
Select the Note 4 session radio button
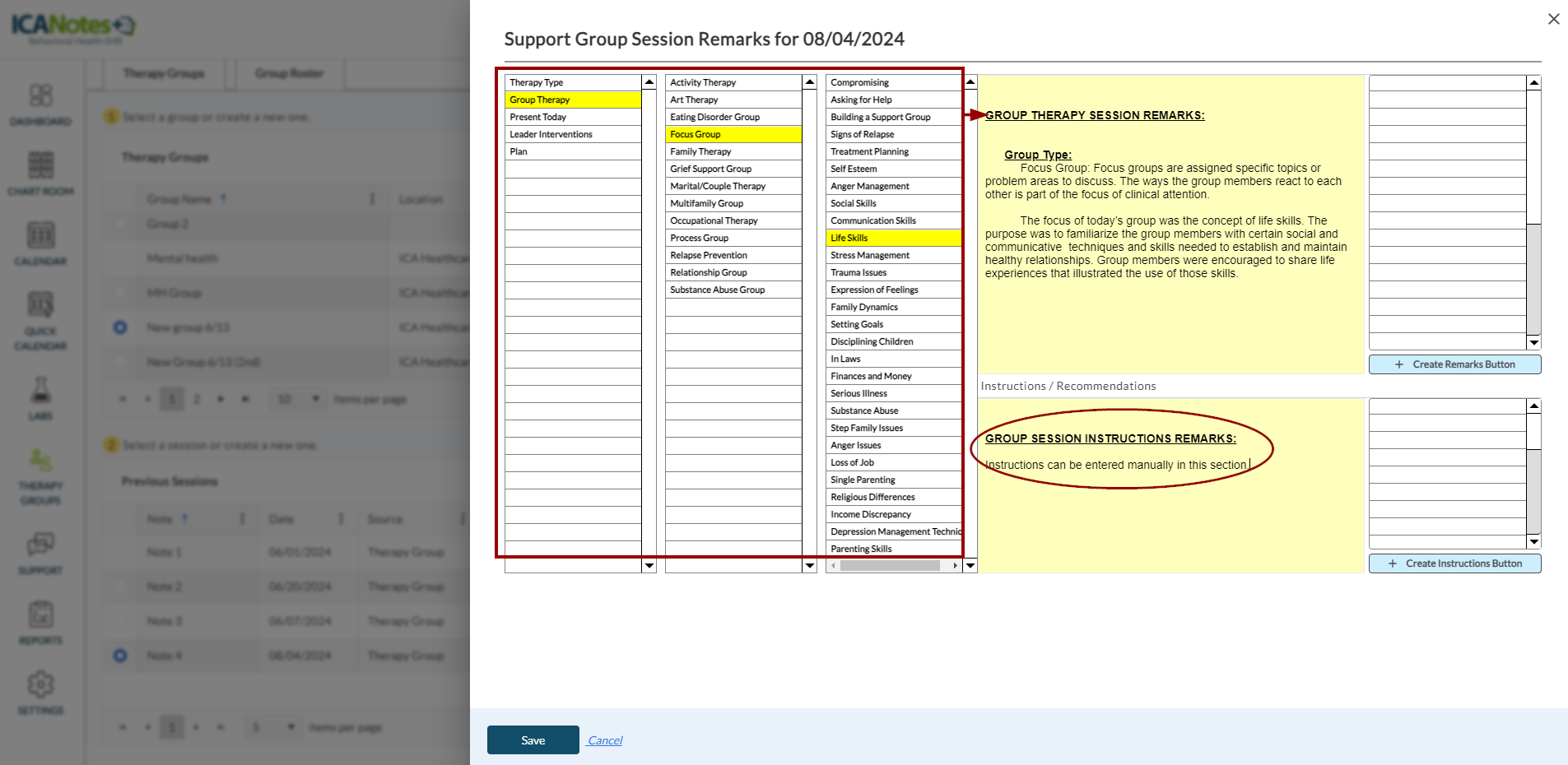[120, 656]
